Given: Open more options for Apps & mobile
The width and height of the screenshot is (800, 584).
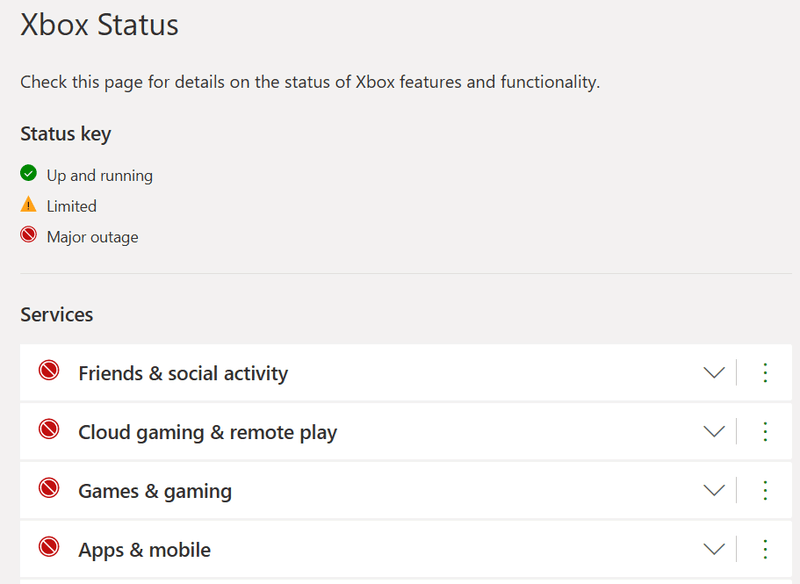Looking at the screenshot, I should (765, 549).
